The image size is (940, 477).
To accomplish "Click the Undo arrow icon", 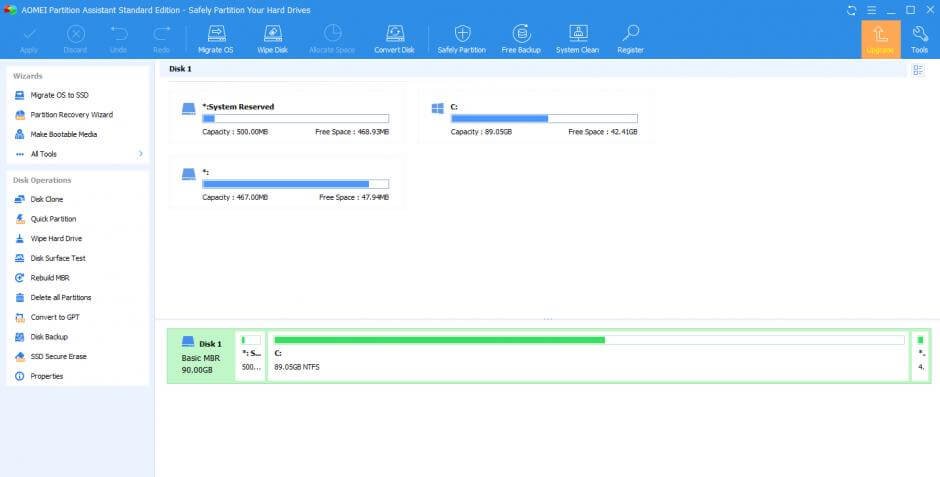I will pos(119,34).
